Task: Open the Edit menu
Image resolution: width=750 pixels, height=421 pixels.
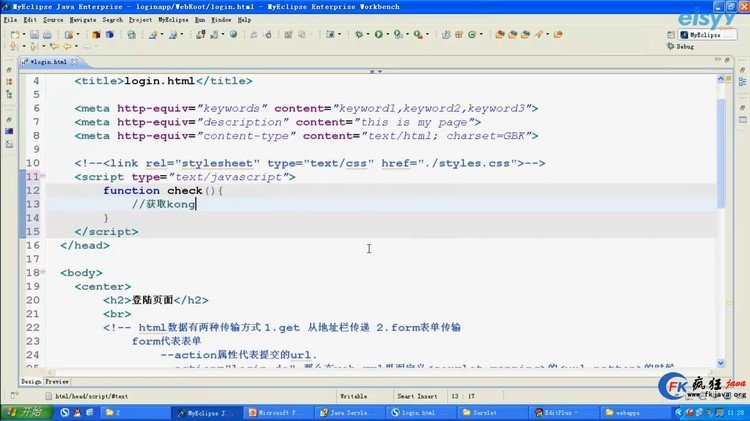Action: (x=30, y=20)
